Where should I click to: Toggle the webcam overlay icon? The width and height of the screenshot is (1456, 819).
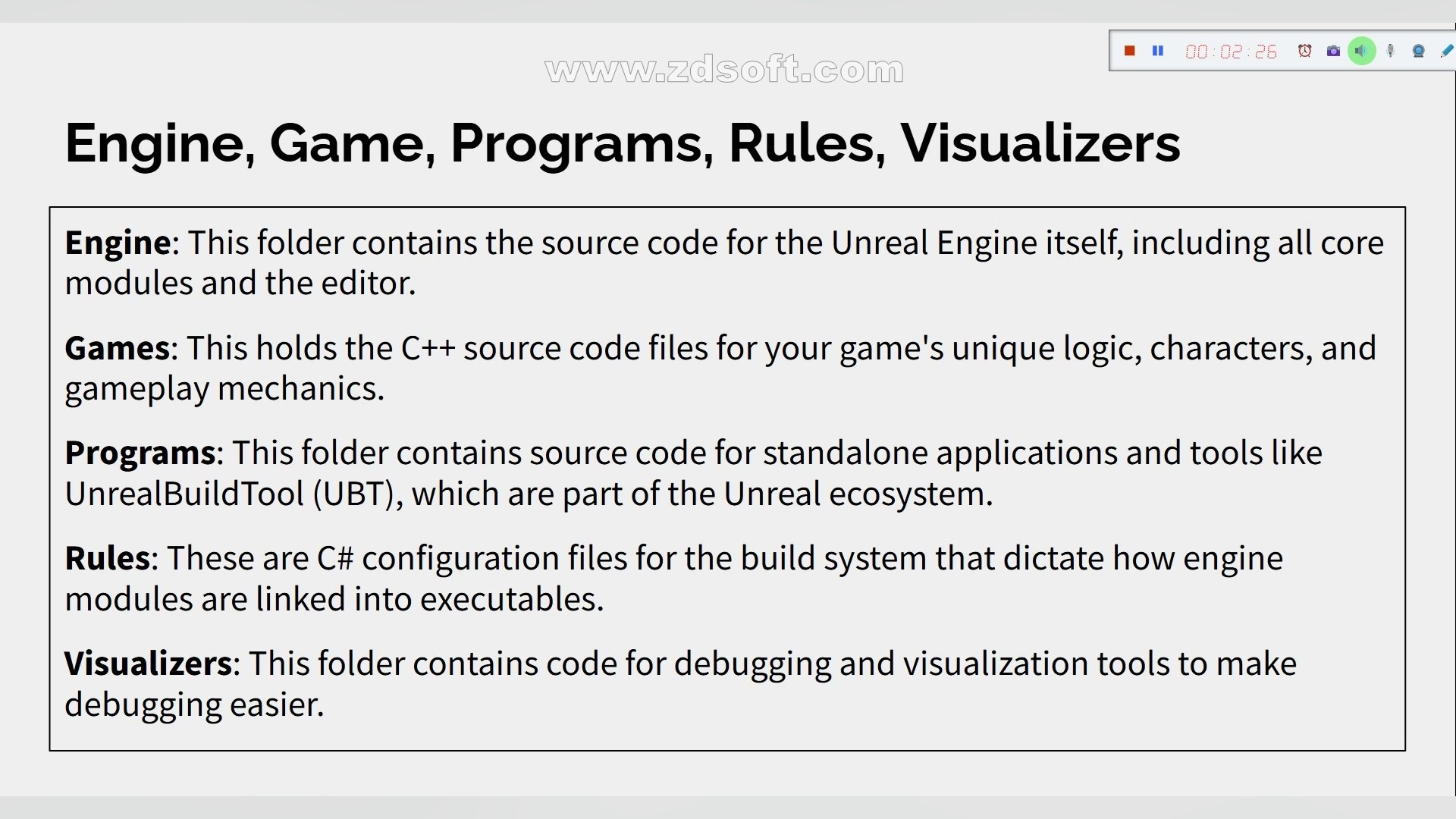[1418, 51]
